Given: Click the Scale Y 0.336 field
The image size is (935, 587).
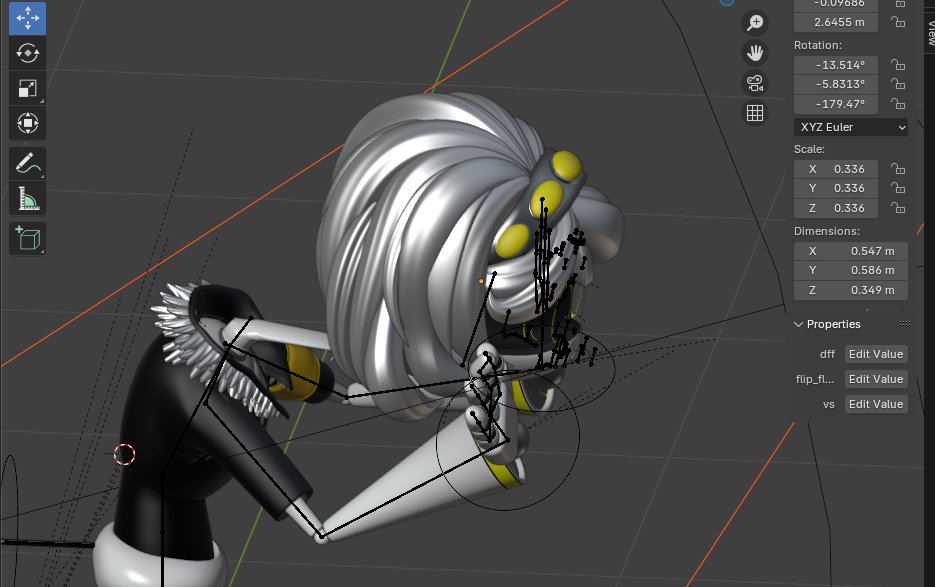Looking at the screenshot, I should tap(835, 188).
